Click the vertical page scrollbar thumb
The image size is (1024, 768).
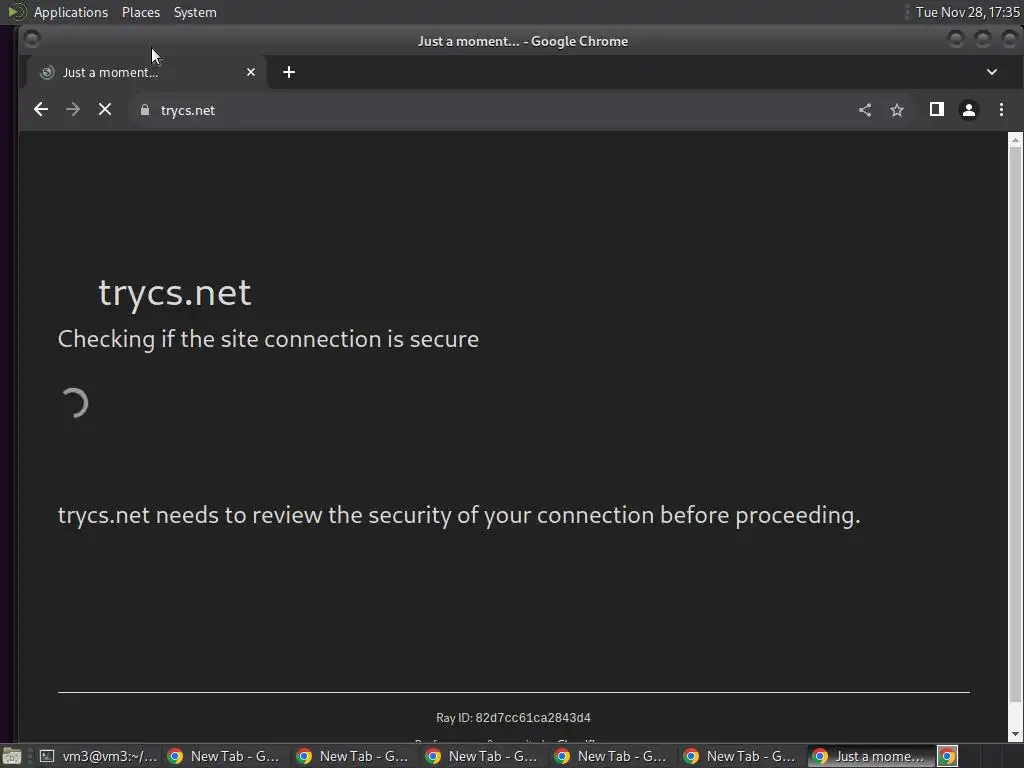pyautogui.click(x=1015, y=424)
